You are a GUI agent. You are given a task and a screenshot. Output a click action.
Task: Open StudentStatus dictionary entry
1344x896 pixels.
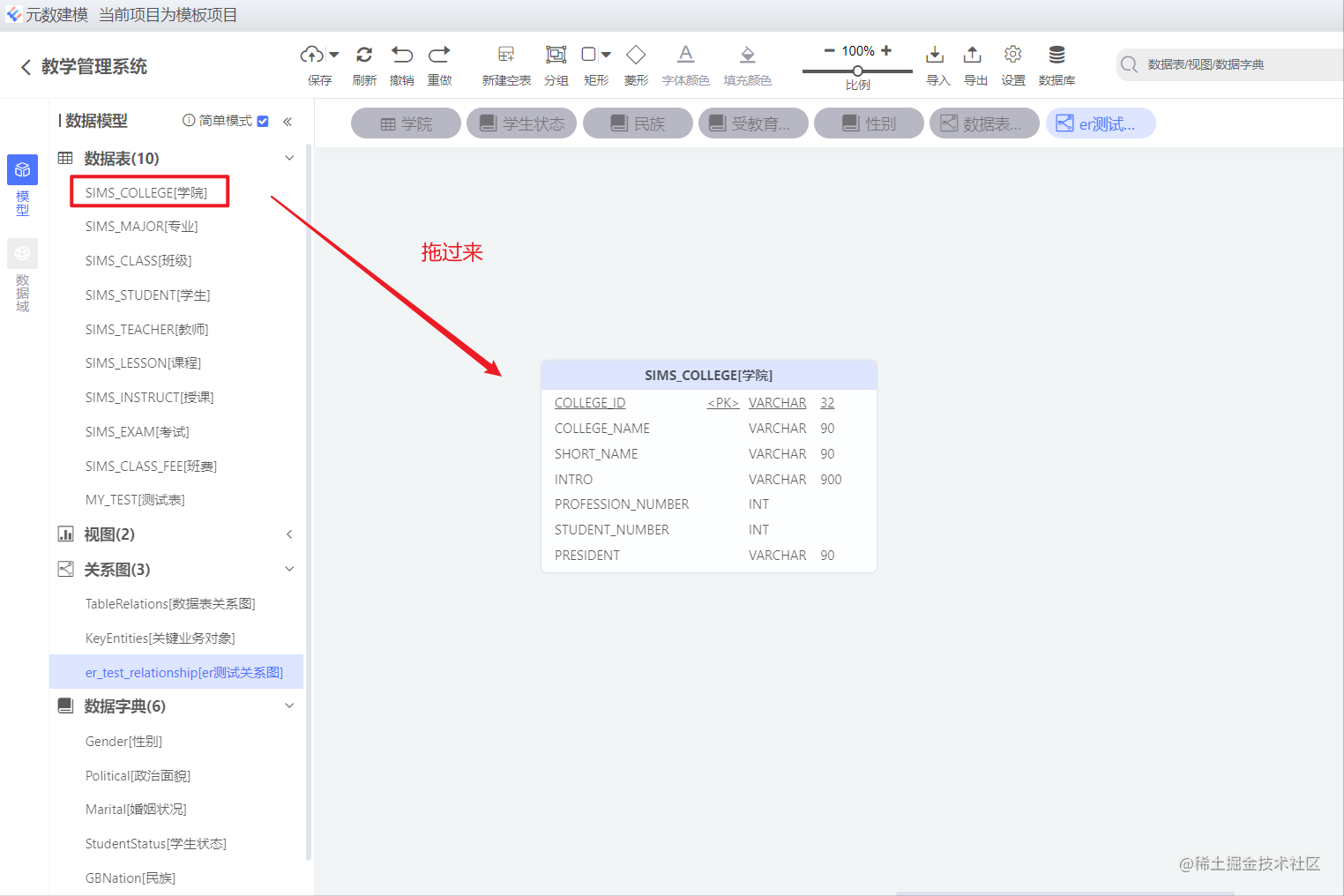(155, 844)
